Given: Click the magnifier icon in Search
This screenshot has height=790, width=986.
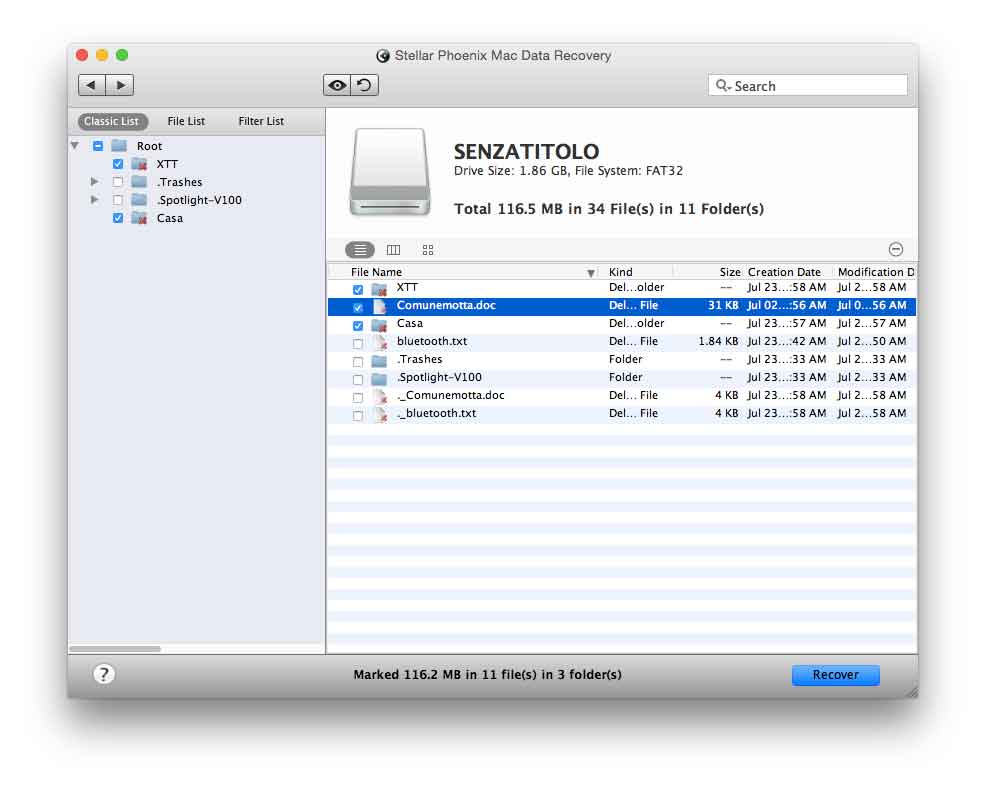Looking at the screenshot, I should [723, 86].
